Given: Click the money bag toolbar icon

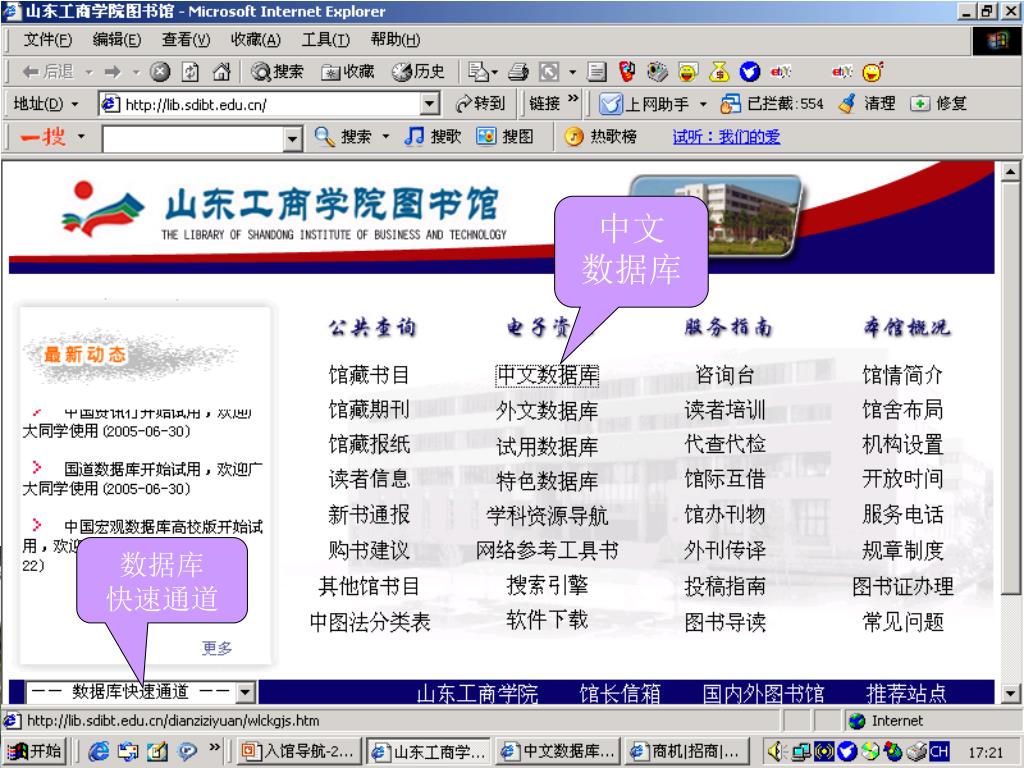Looking at the screenshot, I should coord(719,72).
